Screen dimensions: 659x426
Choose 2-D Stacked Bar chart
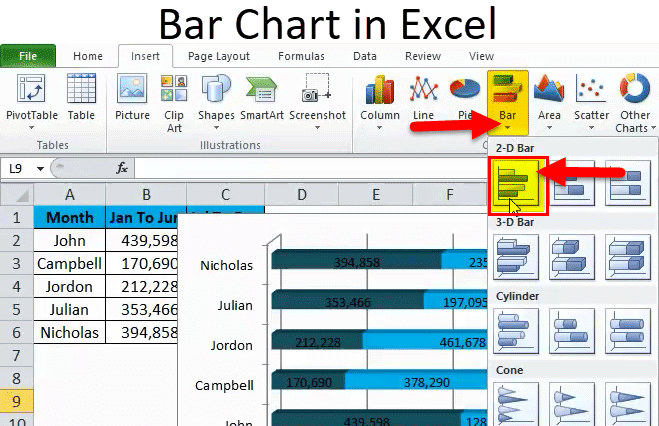[572, 183]
